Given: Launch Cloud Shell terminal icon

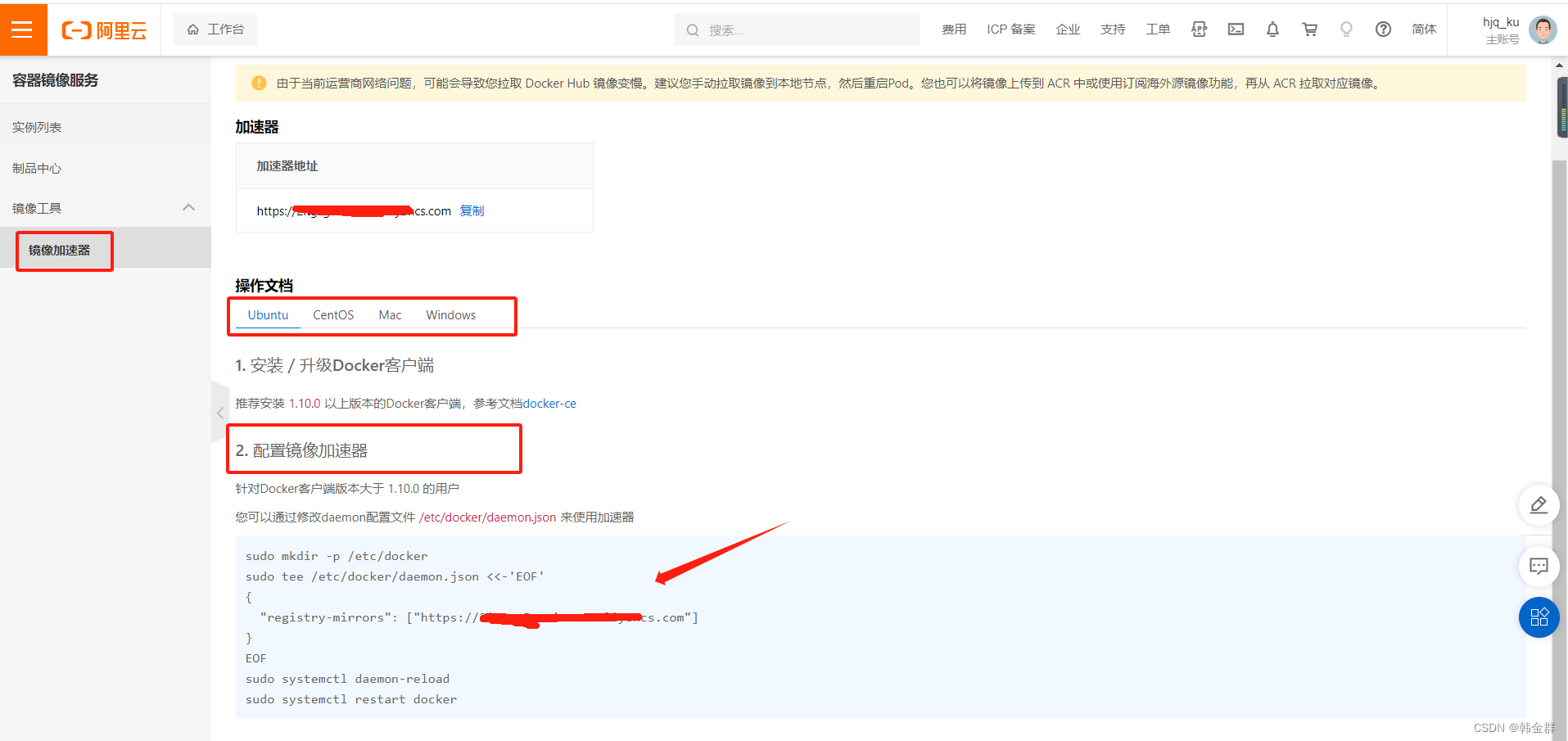Looking at the screenshot, I should coord(1236,29).
